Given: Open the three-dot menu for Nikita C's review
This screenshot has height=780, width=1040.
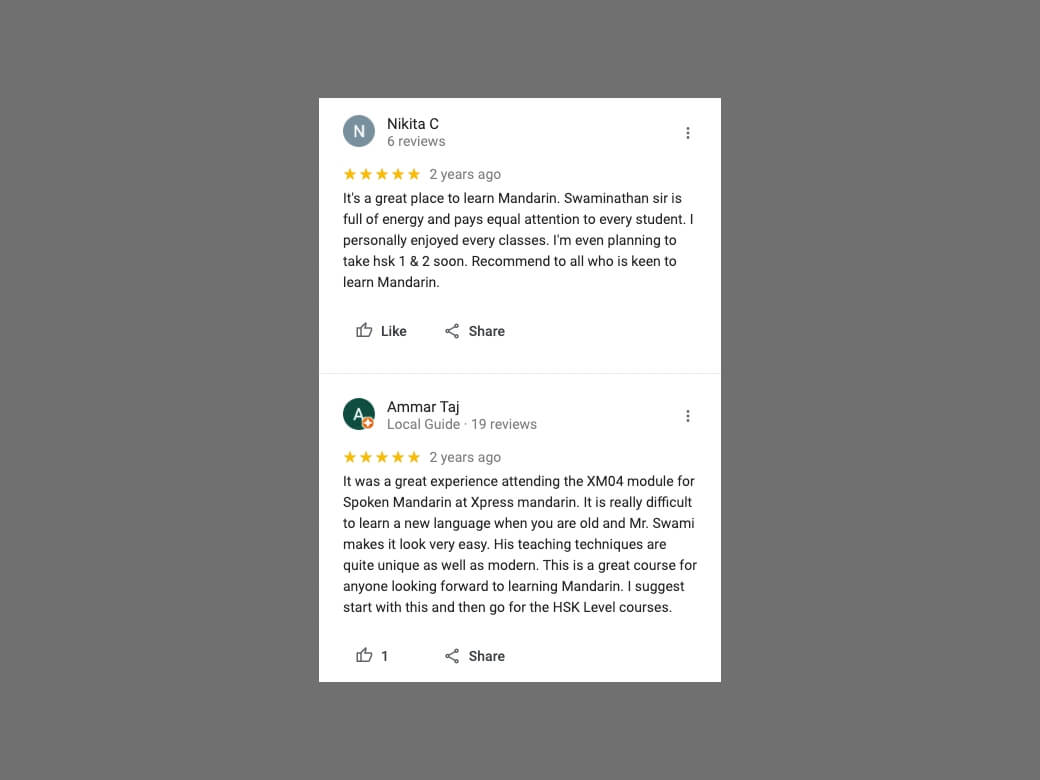Looking at the screenshot, I should 688,133.
